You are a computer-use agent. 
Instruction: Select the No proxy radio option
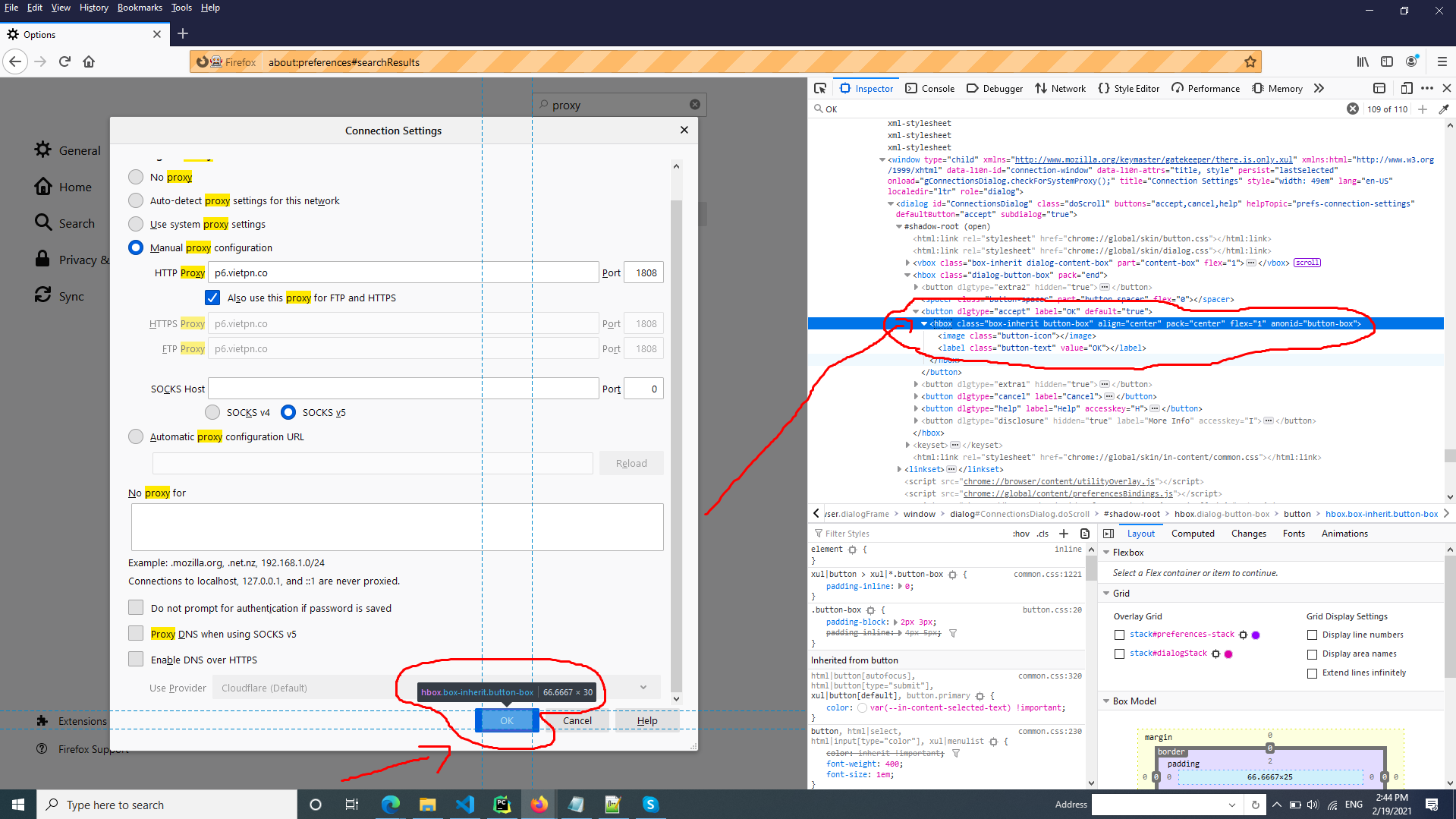click(x=136, y=177)
